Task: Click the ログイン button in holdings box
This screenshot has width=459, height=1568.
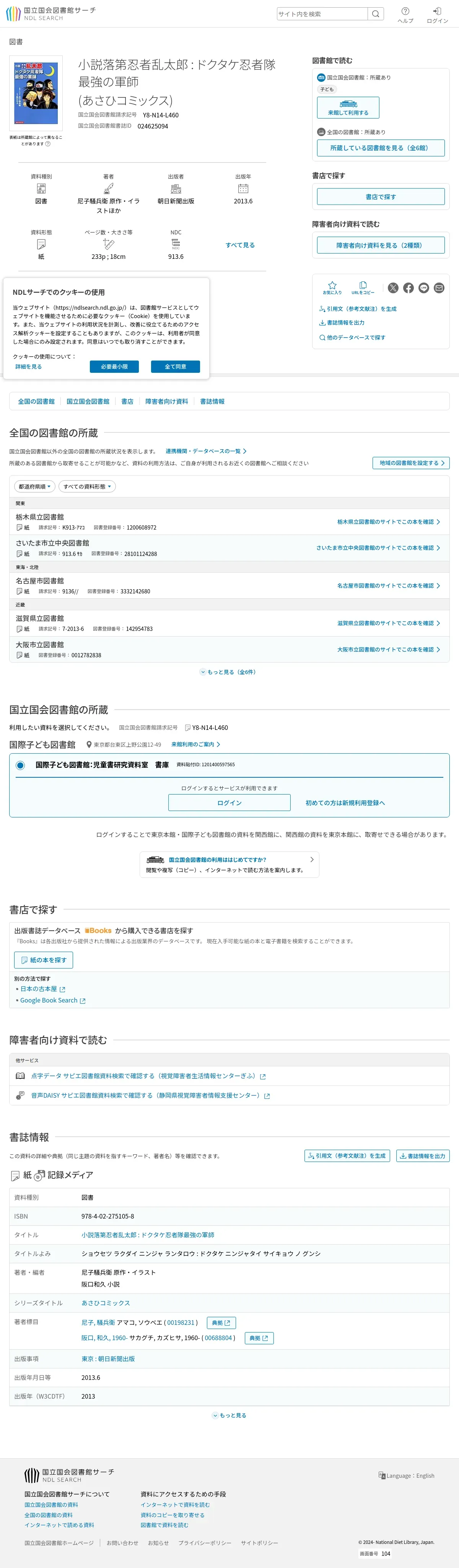Action: (229, 802)
